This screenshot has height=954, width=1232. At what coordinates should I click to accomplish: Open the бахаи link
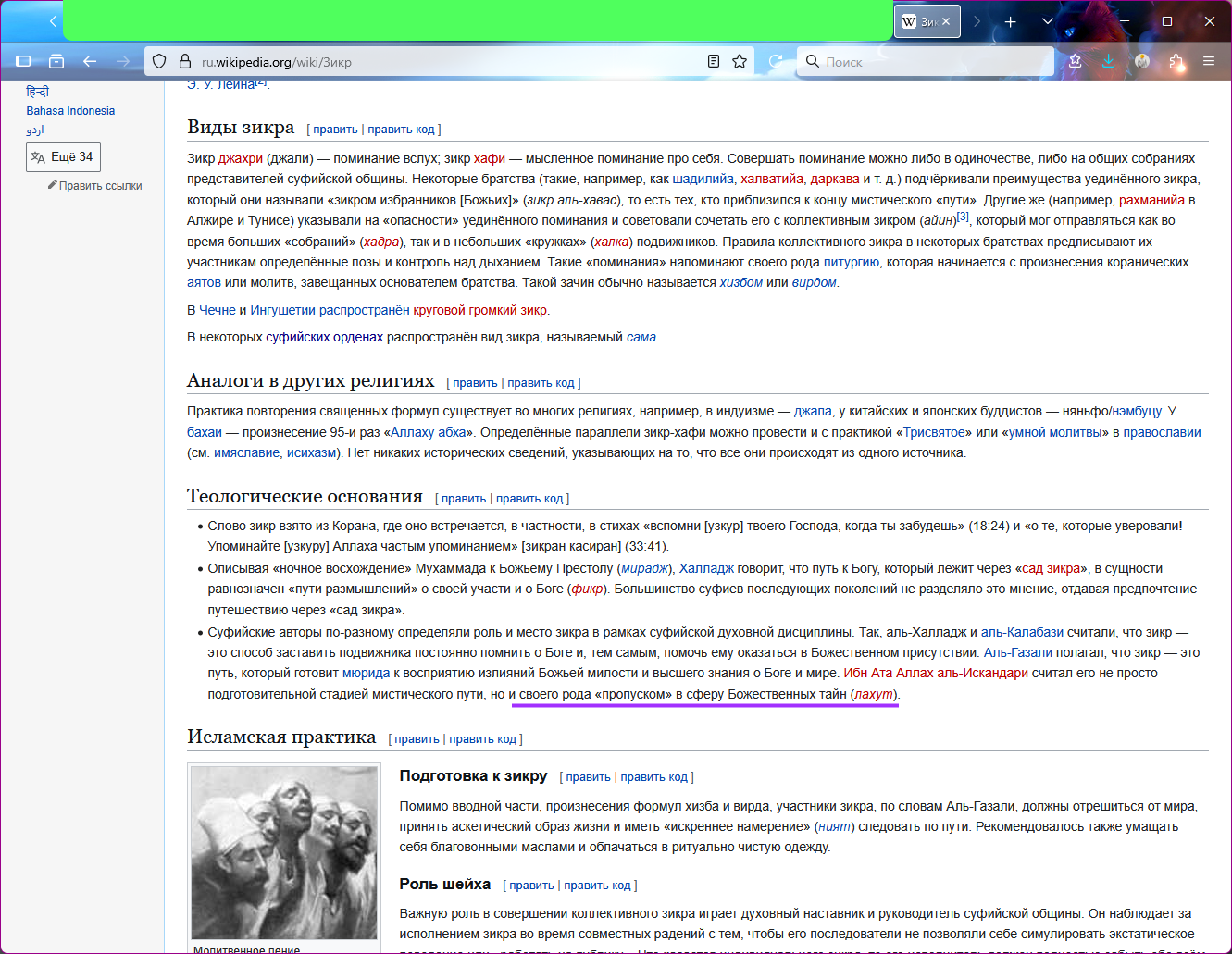(205, 432)
